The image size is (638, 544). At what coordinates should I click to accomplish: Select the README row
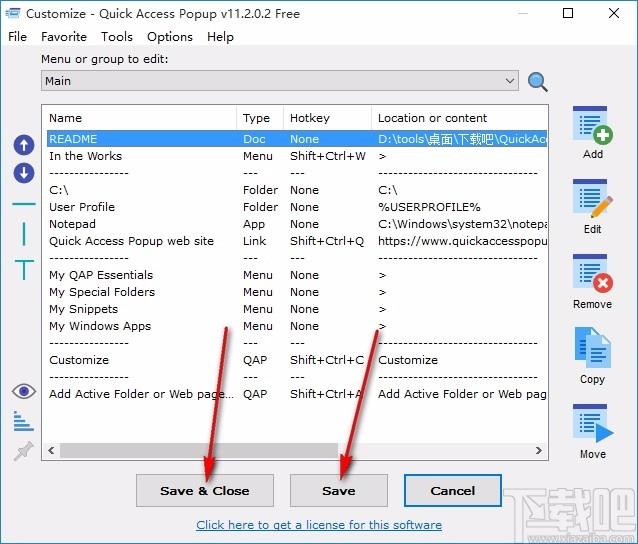297,139
